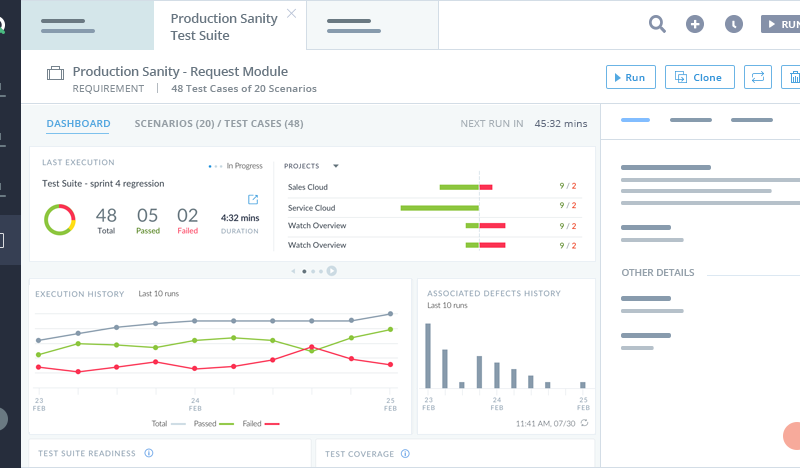800x468 pixels.
Task: Click the briefcase icon beside Production Sanity title
Action: (x=56, y=73)
